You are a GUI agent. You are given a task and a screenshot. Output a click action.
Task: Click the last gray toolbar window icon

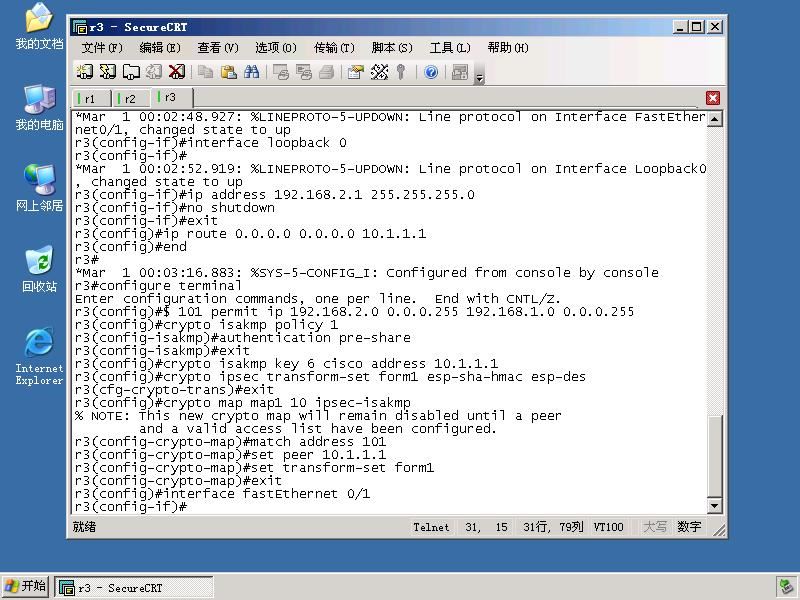460,72
